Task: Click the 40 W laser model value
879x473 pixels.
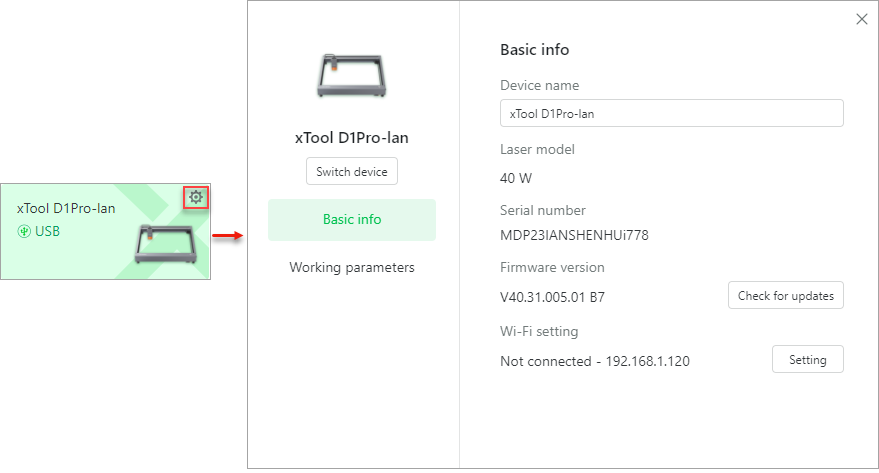Action: point(516,178)
